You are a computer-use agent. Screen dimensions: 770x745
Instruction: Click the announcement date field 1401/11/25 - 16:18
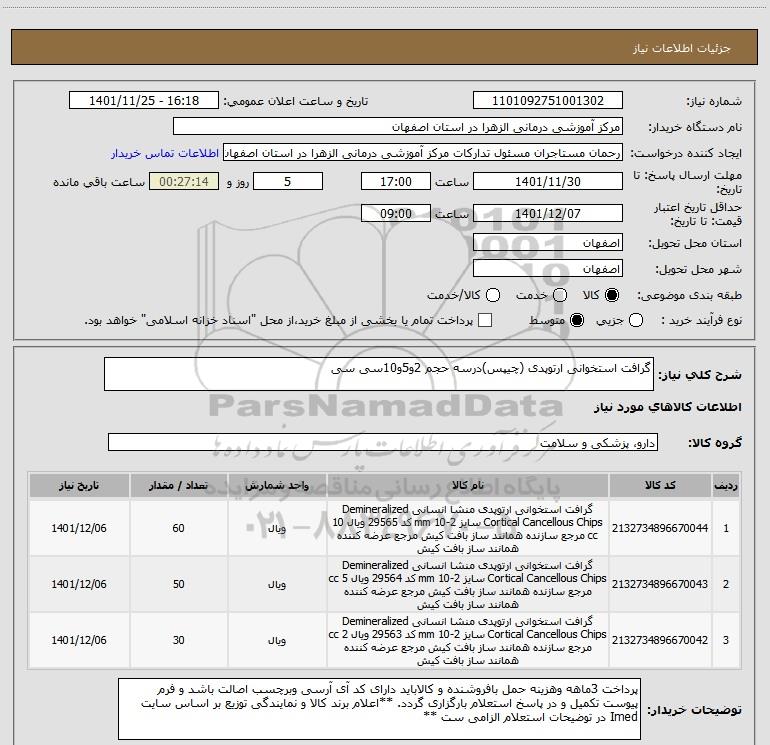point(144,100)
